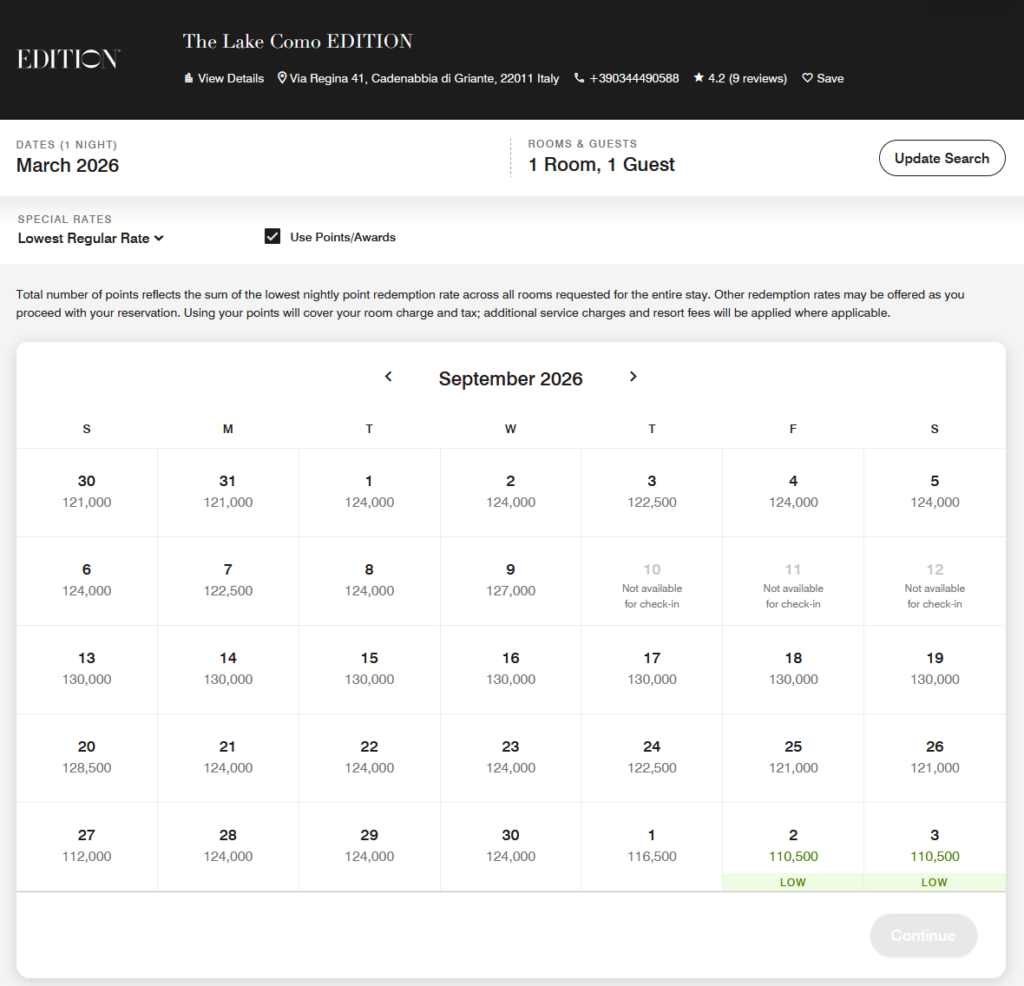Click the location pin icon beside address
This screenshot has width=1024, height=986.
point(282,78)
